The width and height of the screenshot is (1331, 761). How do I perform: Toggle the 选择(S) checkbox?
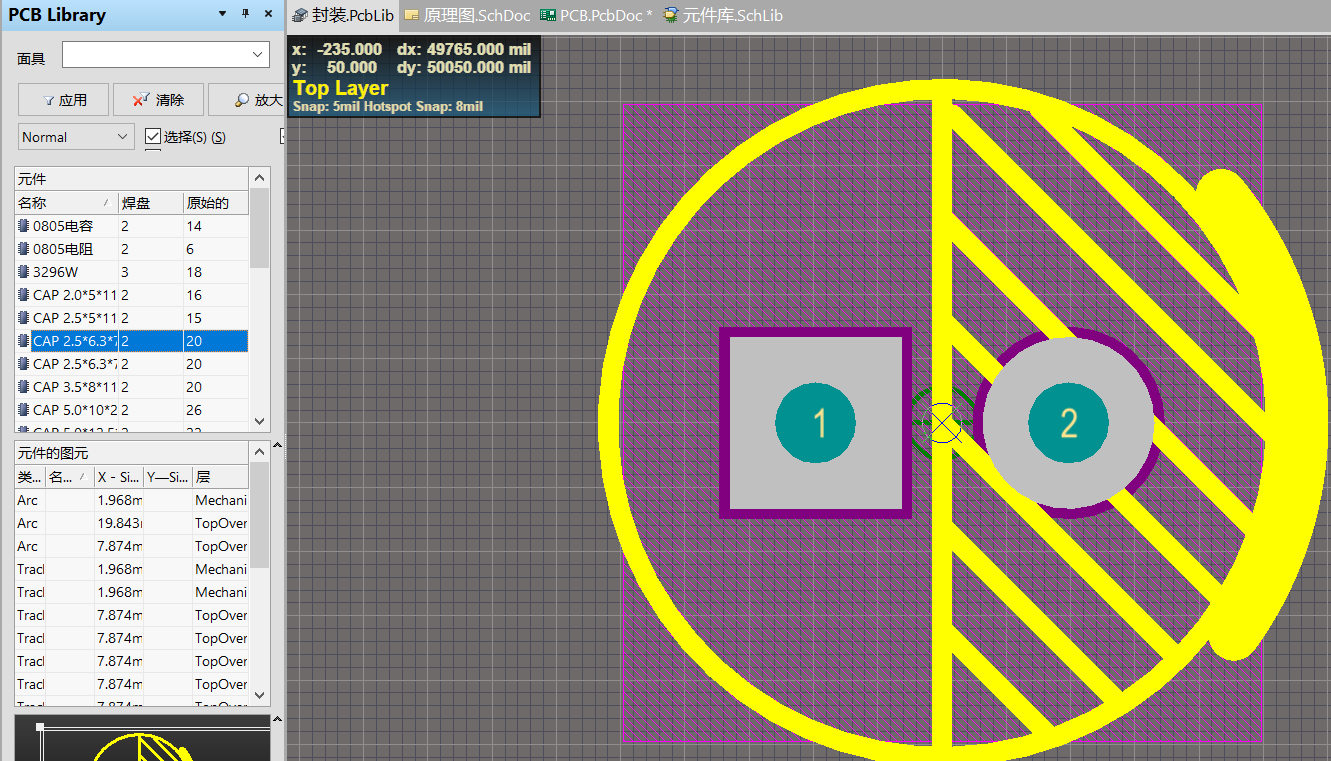[x=153, y=136]
